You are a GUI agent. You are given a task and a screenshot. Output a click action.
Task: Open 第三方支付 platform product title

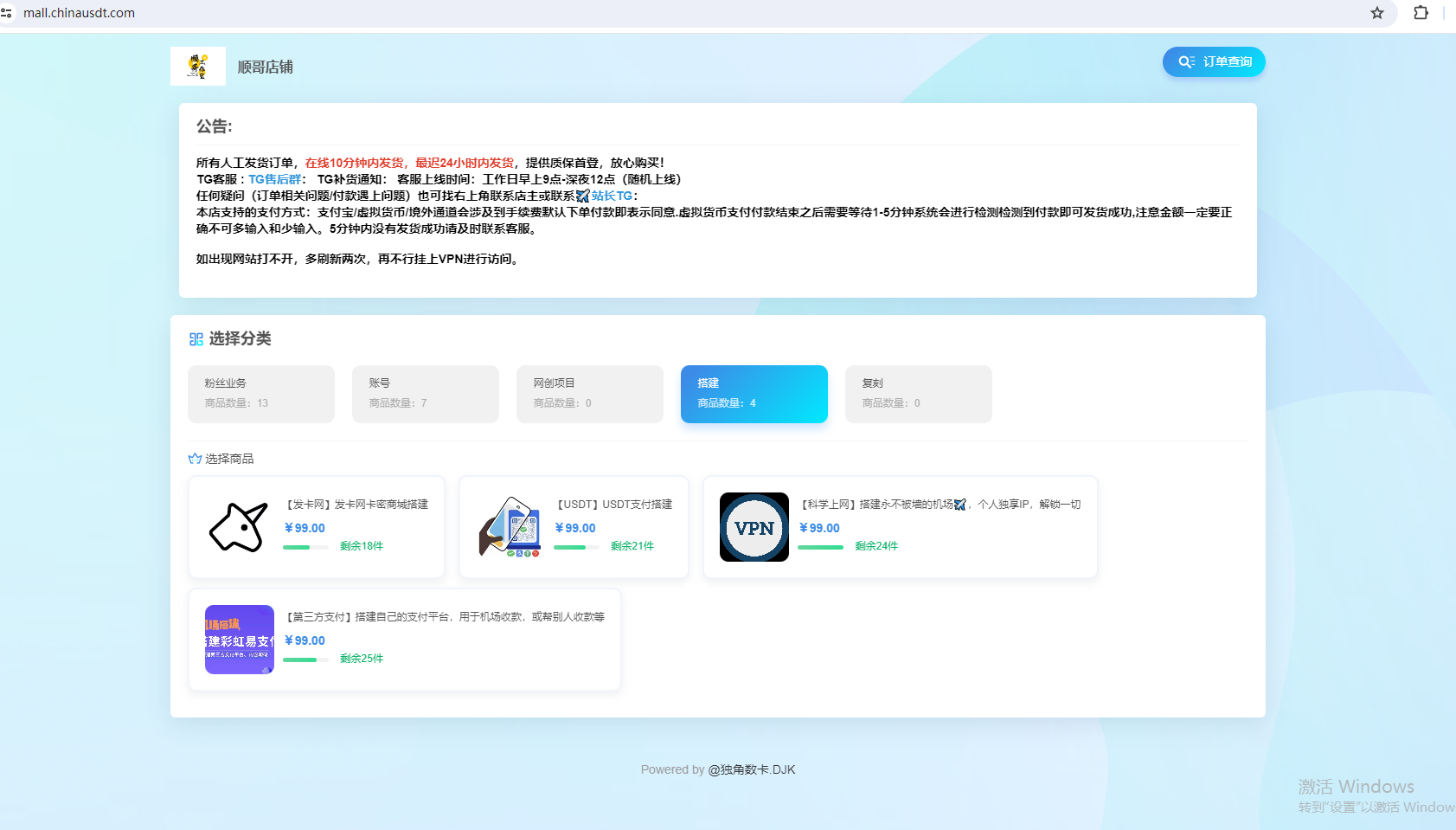(x=446, y=617)
